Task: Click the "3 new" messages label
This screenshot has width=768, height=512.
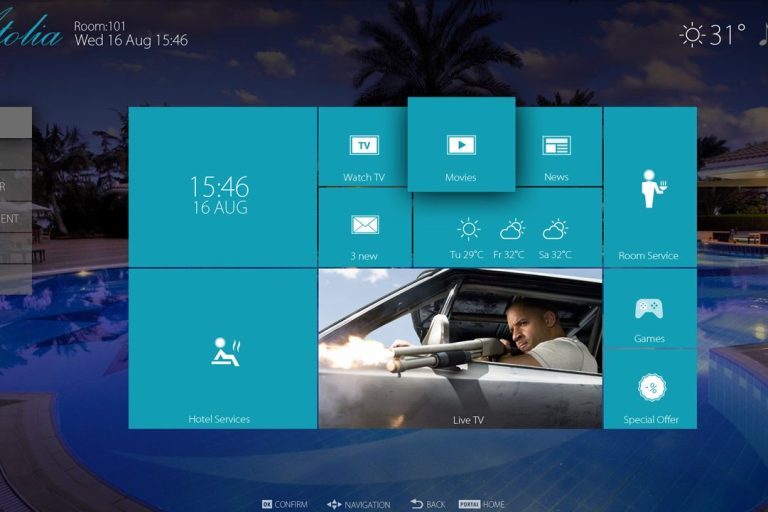Action: [x=364, y=256]
